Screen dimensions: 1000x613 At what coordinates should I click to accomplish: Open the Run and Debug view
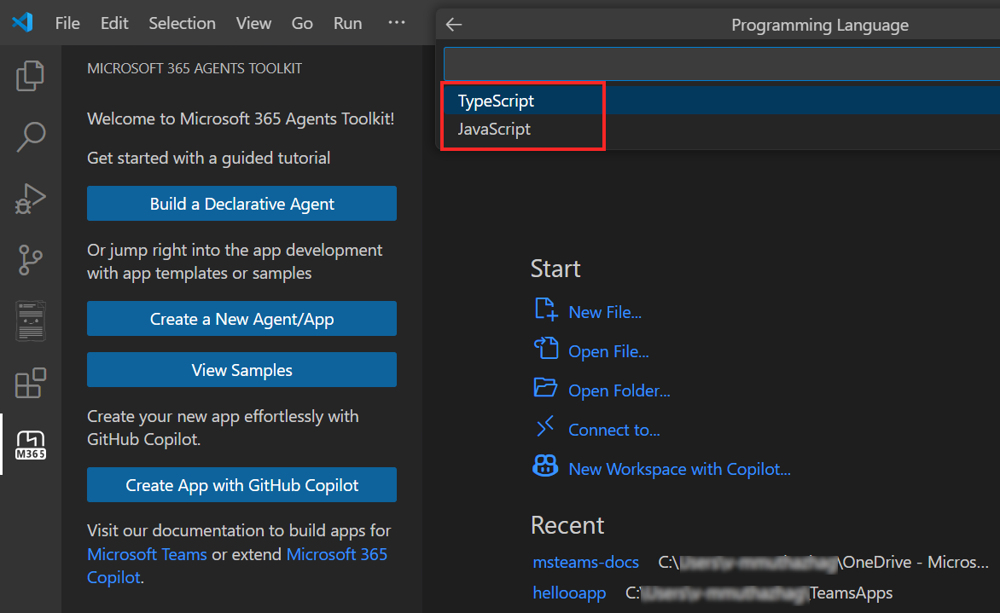[x=30, y=198]
